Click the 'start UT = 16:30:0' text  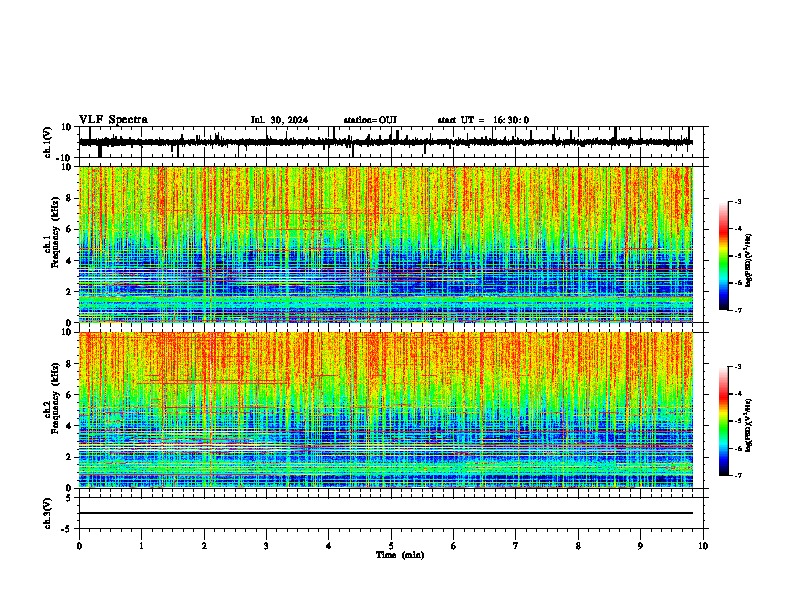coord(483,120)
